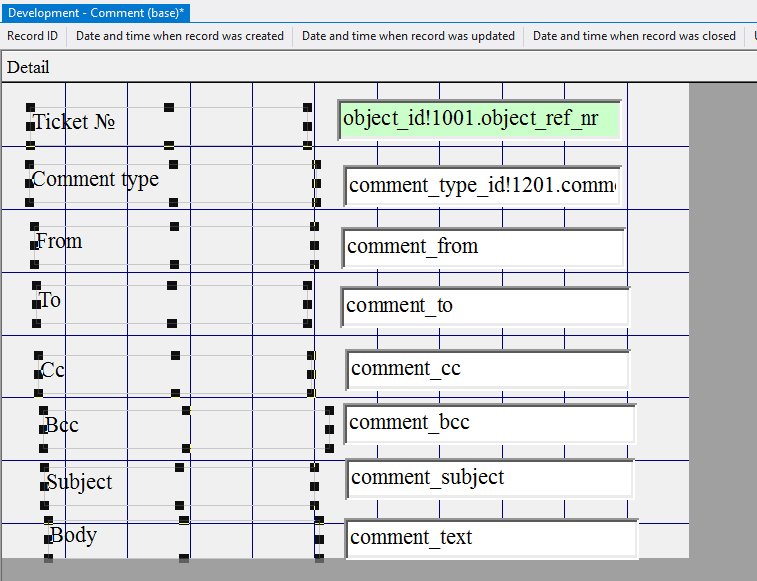Select the green object_ref_nr field
This screenshot has width=757, height=581.
tap(478, 119)
